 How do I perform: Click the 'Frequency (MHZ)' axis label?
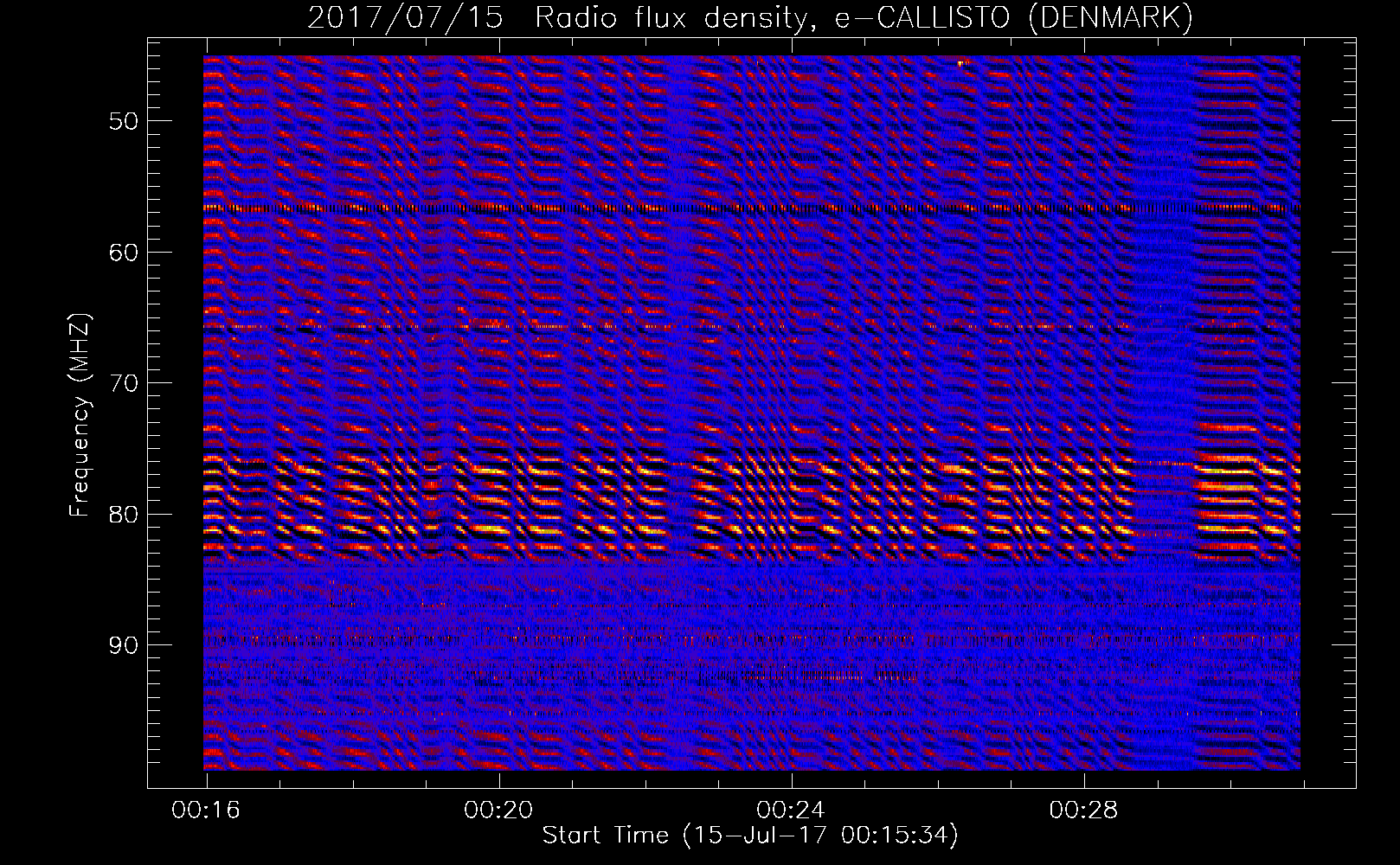[x=80, y=415]
